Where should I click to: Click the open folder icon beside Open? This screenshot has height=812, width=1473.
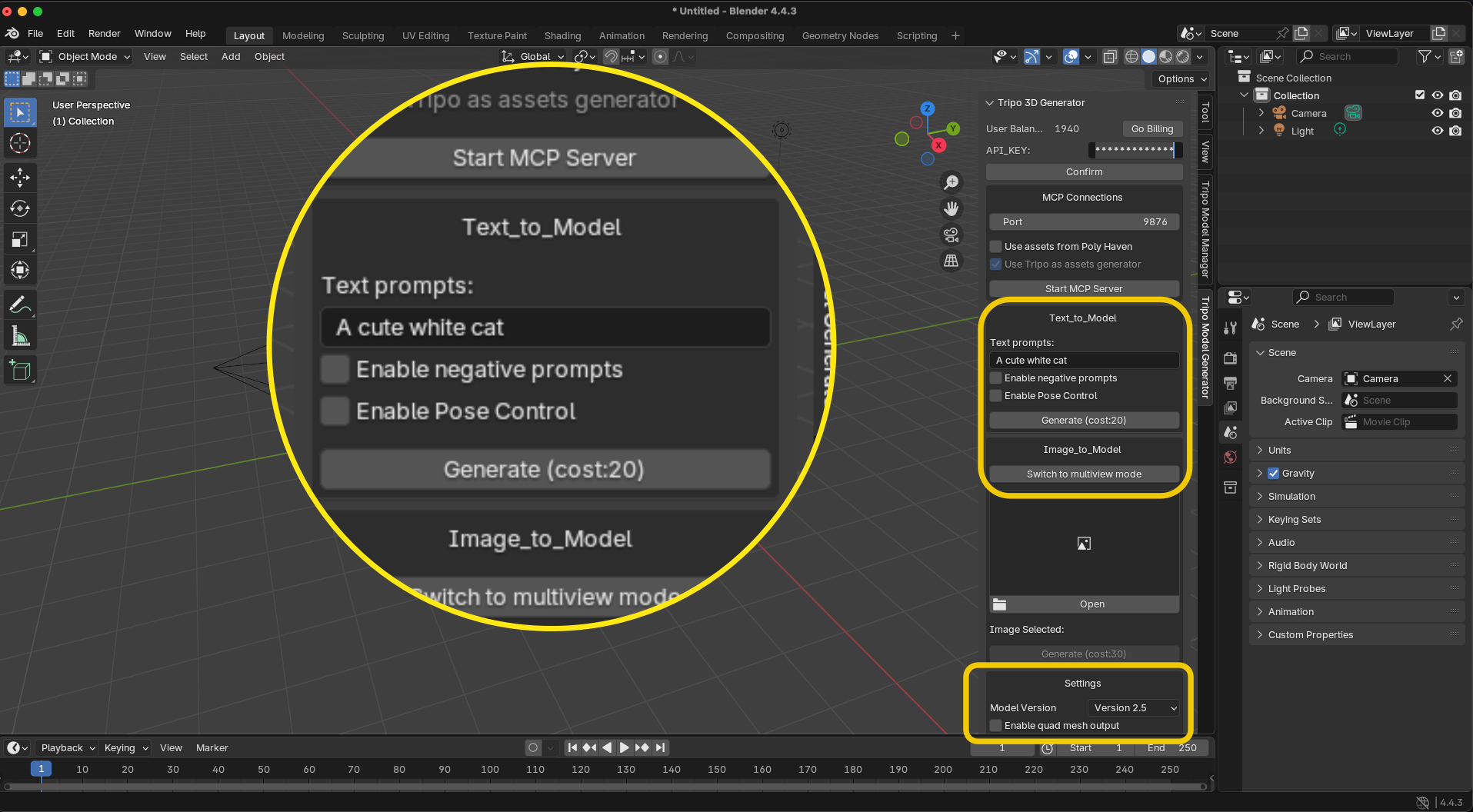pos(999,604)
